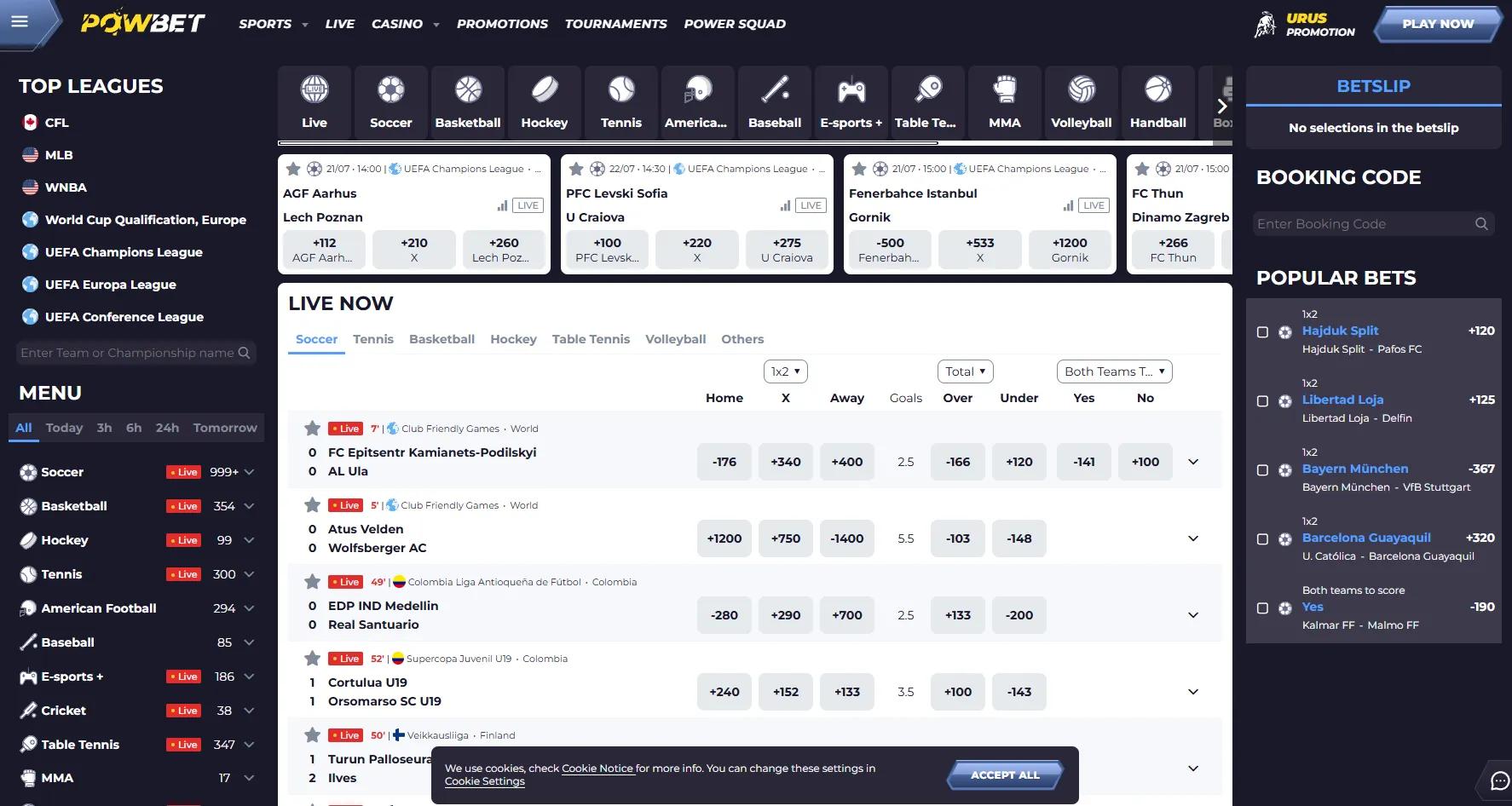1512x806 pixels.
Task: Select the Basketball category icon
Action: pos(468,89)
